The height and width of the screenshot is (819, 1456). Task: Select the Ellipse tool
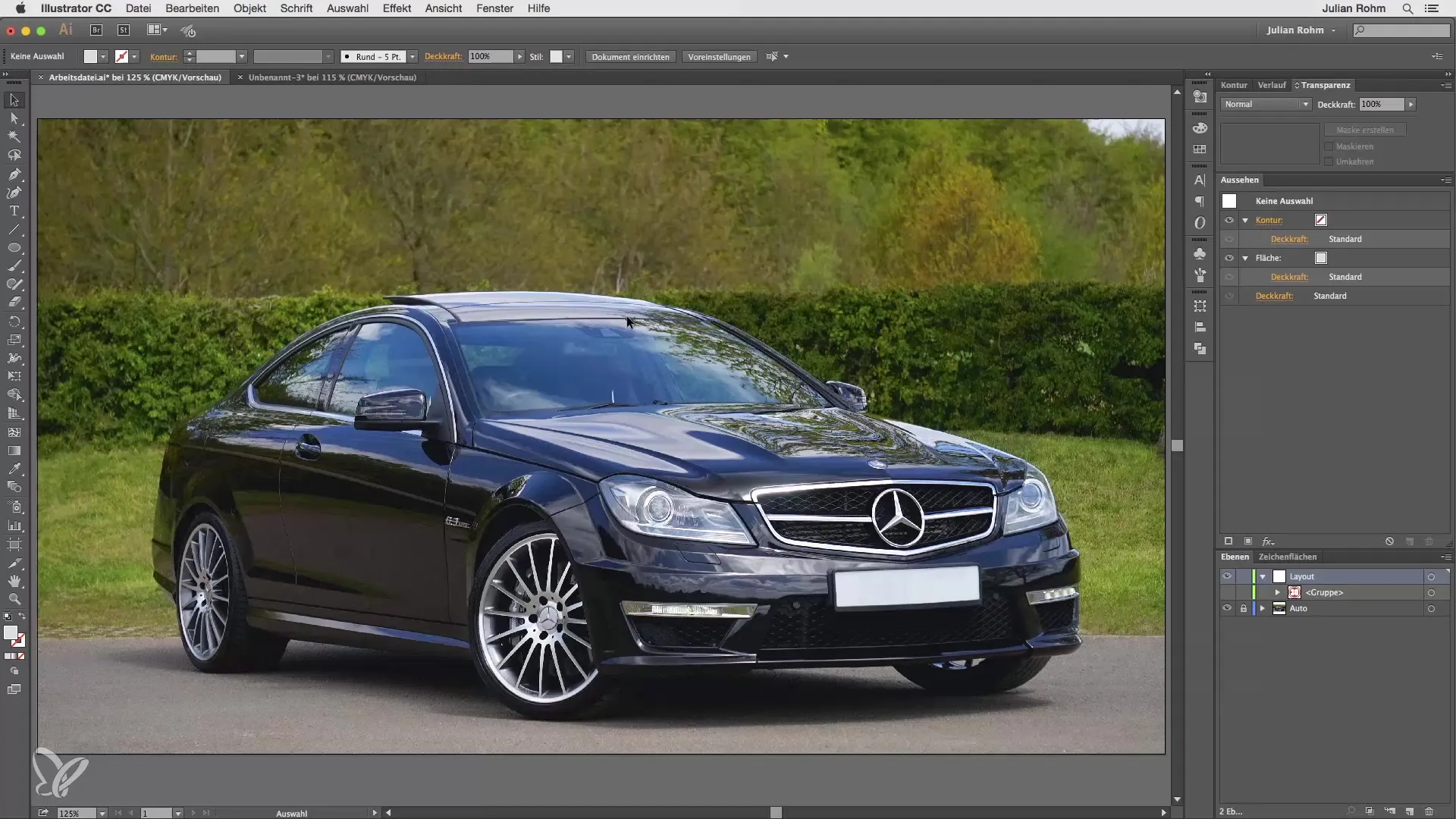click(x=14, y=248)
